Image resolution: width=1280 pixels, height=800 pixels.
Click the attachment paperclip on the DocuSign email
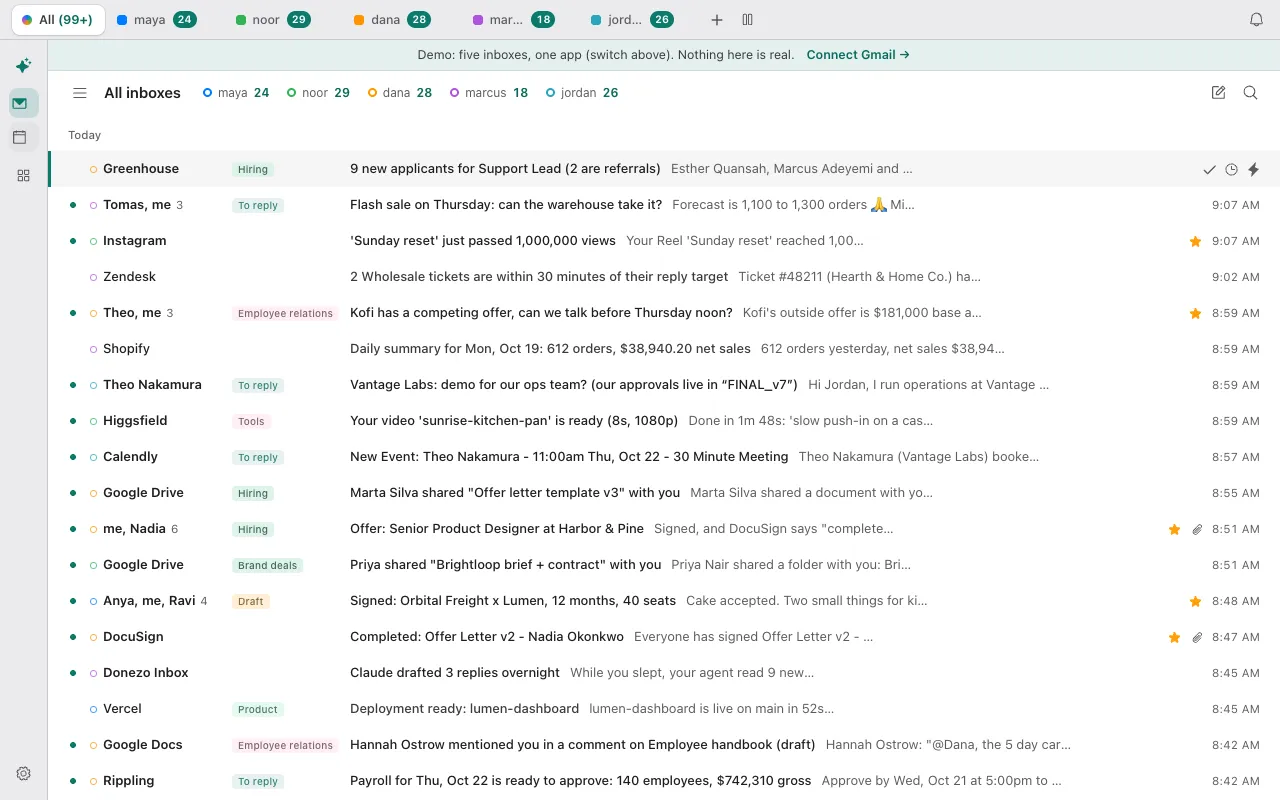pyautogui.click(x=1197, y=637)
